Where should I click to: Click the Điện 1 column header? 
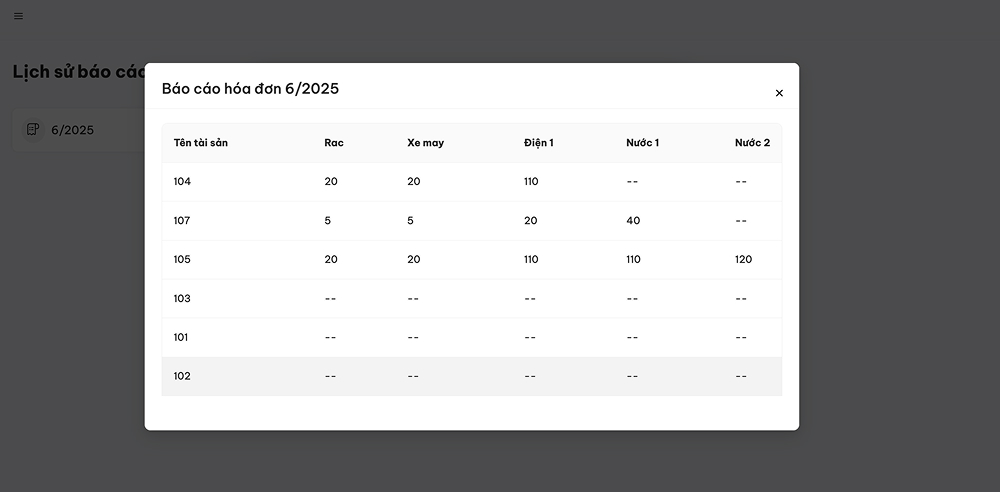[538, 143]
